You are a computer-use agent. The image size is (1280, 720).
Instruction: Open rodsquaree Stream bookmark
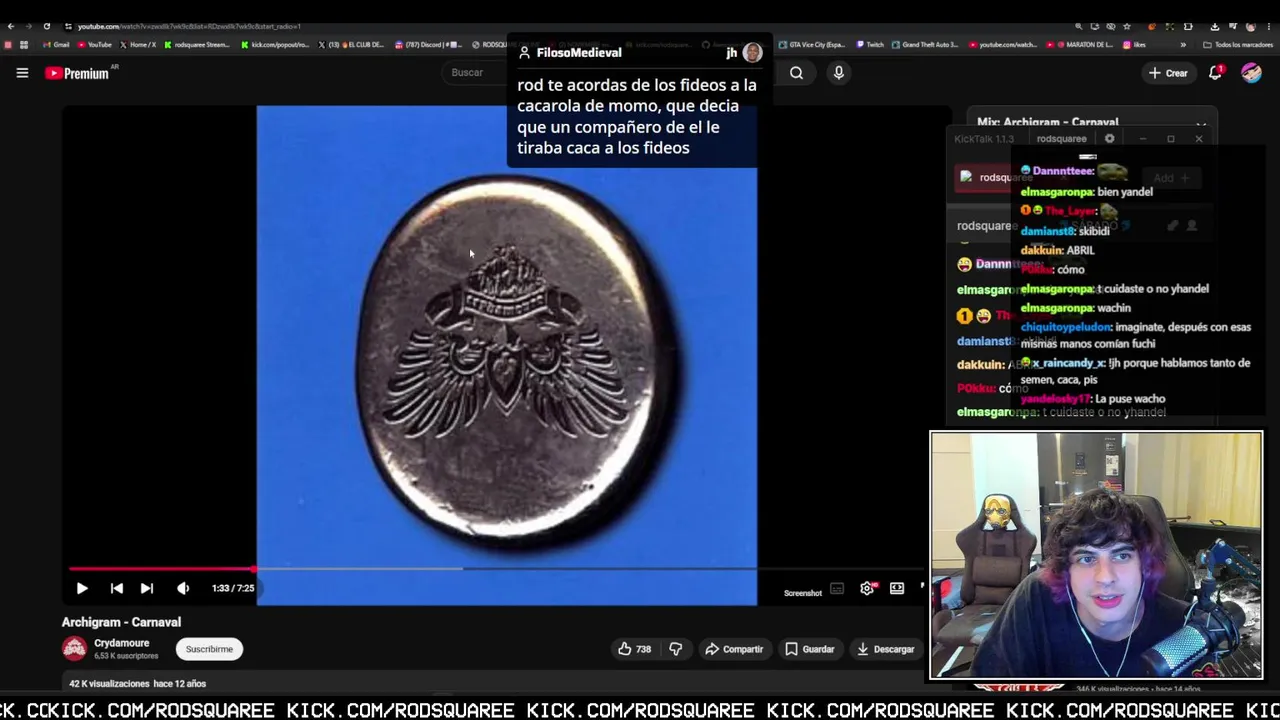pyautogui.click(x=197, y=45)
